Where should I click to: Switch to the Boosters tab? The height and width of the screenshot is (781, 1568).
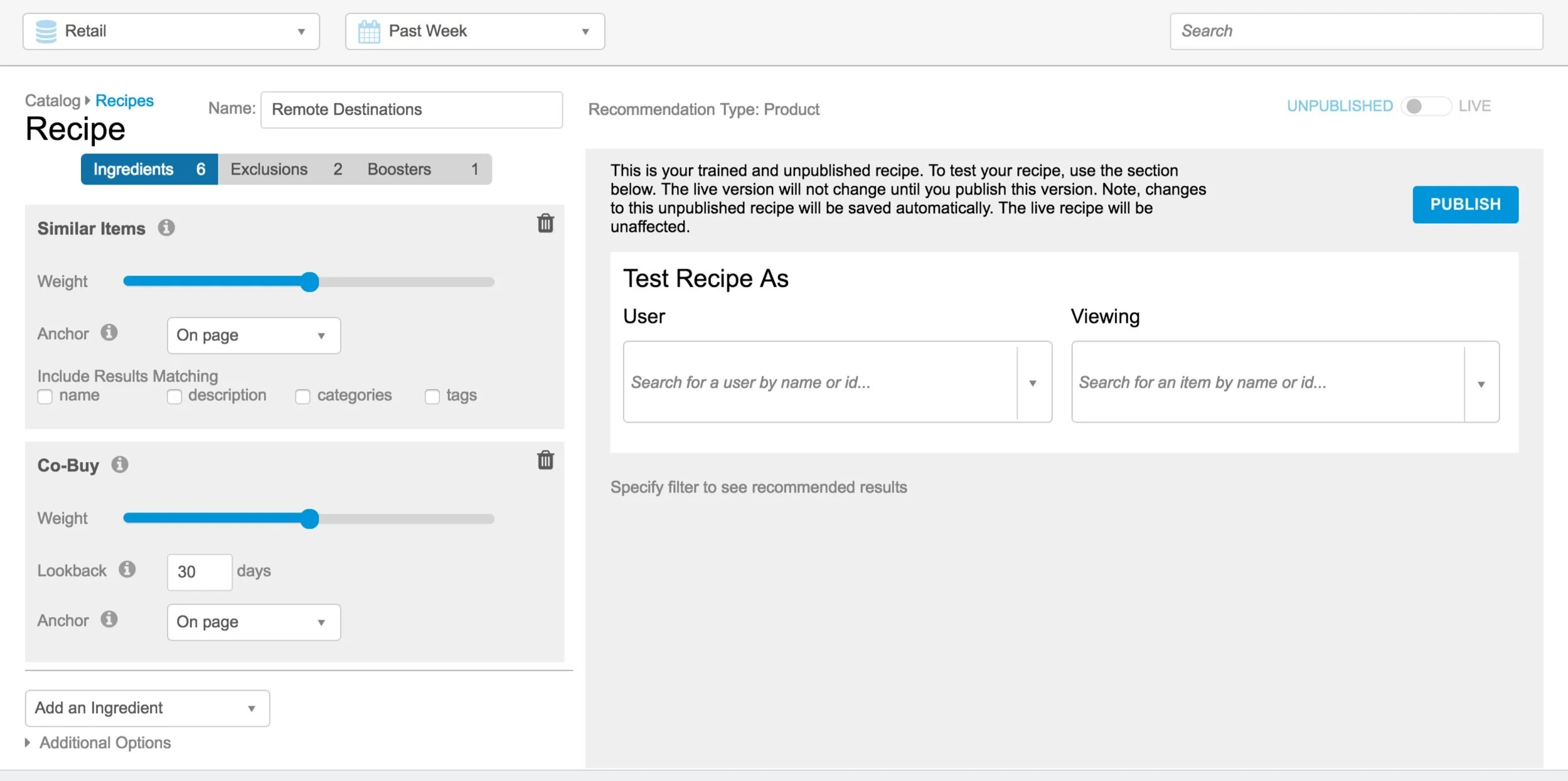[x=422, y=170]
